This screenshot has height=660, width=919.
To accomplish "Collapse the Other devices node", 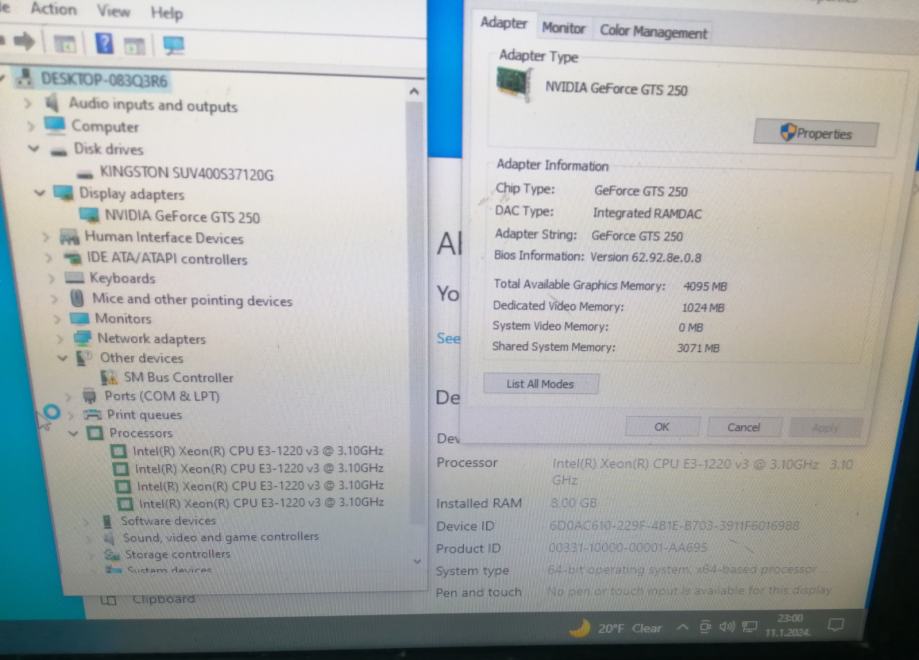I will pyautogui.click(x=62, y=358).
